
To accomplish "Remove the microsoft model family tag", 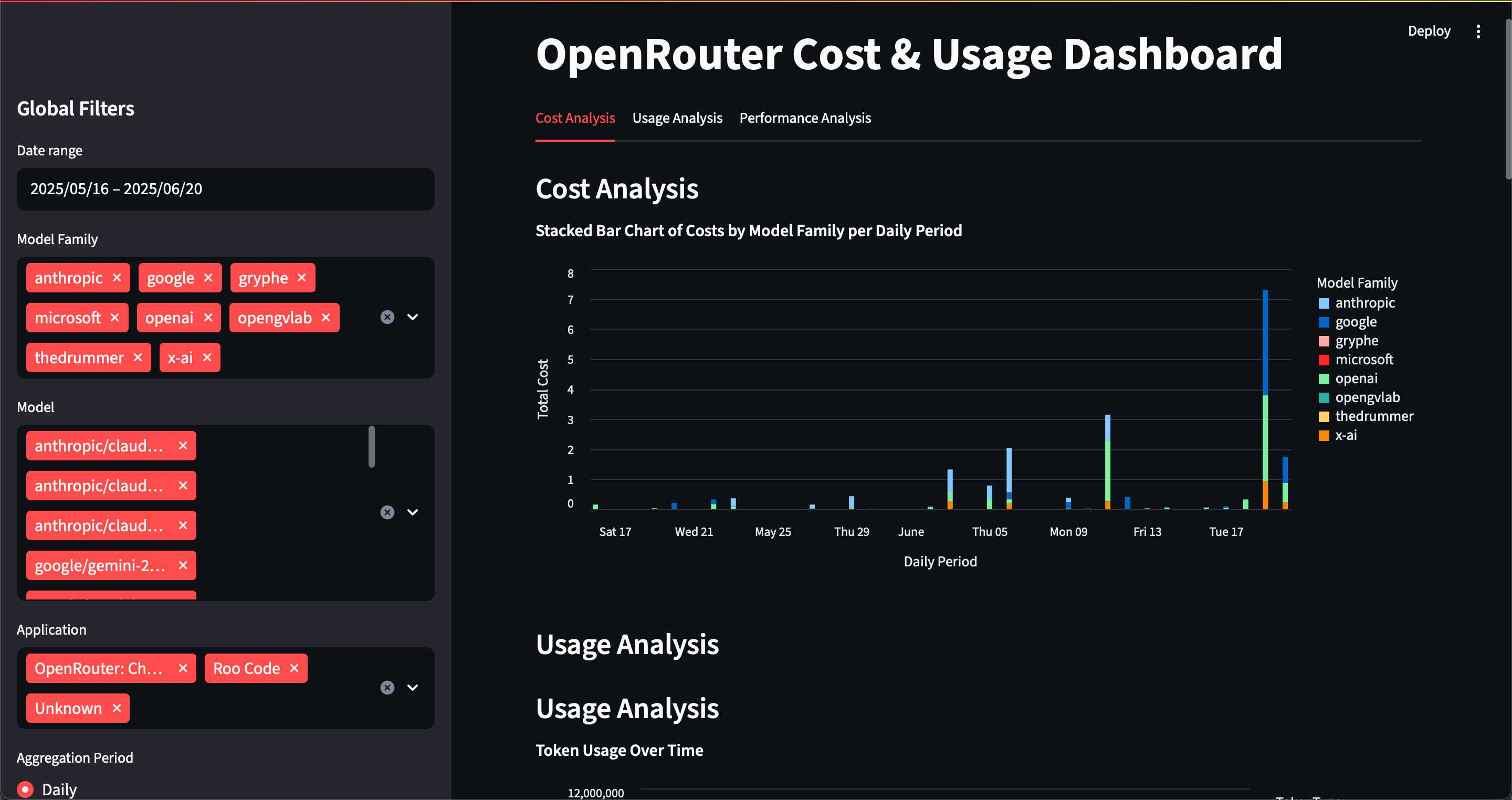I will tap(115, 318).
